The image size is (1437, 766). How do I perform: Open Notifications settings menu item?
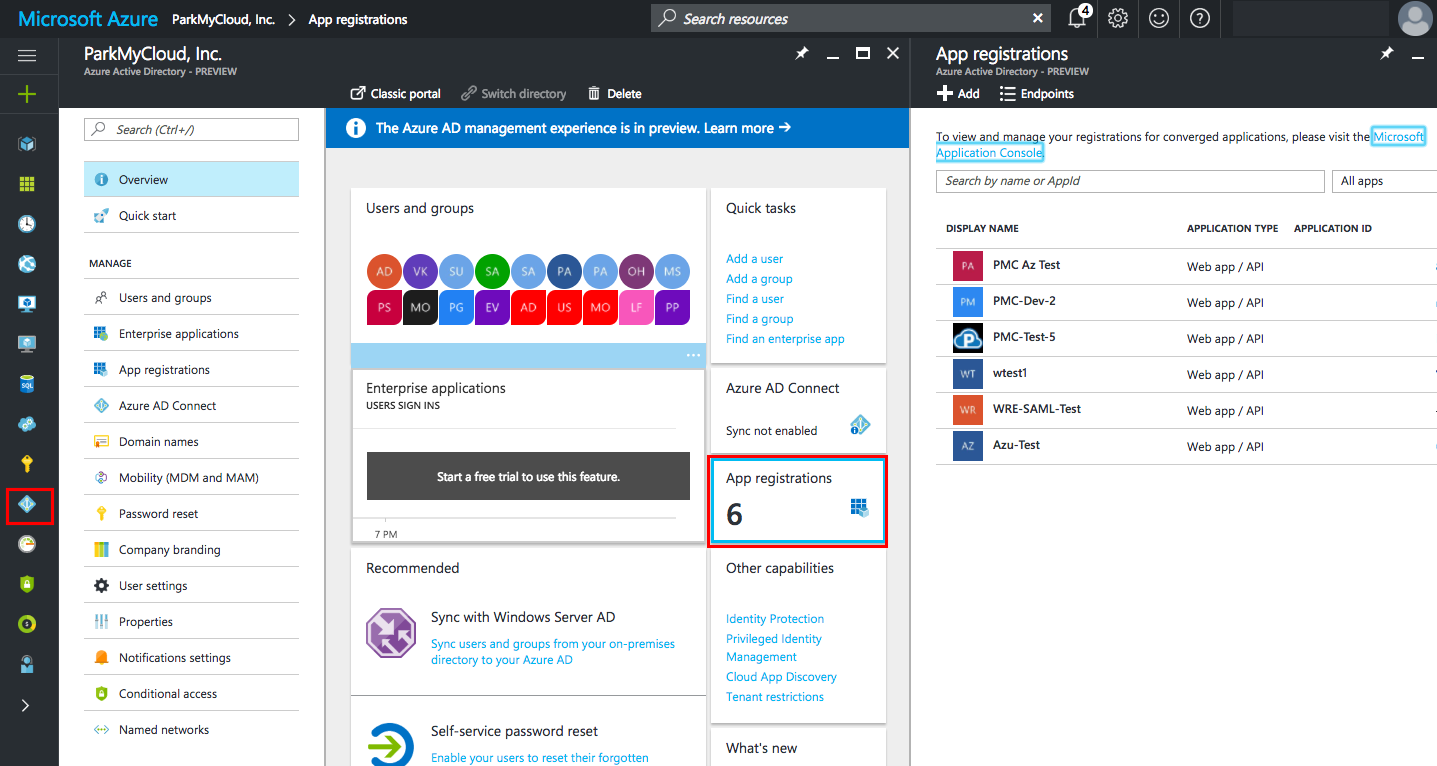pos(191,658)
